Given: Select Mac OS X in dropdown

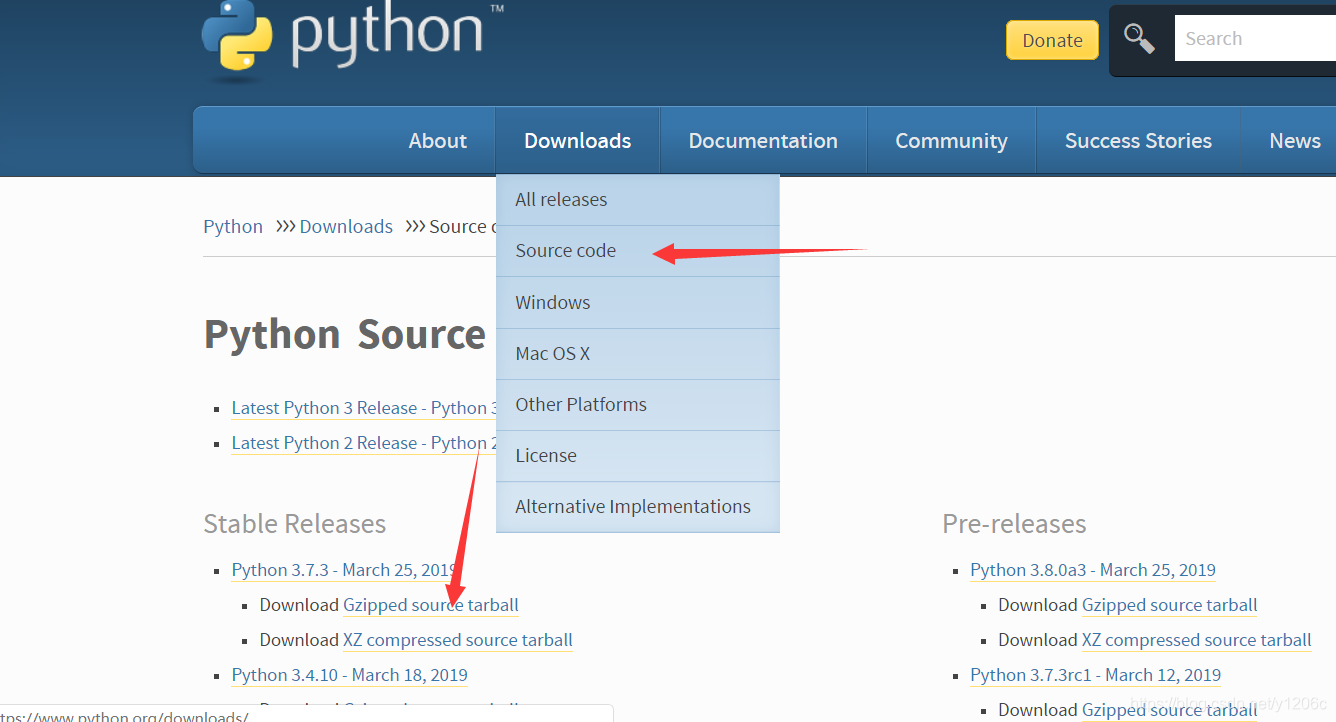Looking at the screenshot, I should tap(637, 354).
